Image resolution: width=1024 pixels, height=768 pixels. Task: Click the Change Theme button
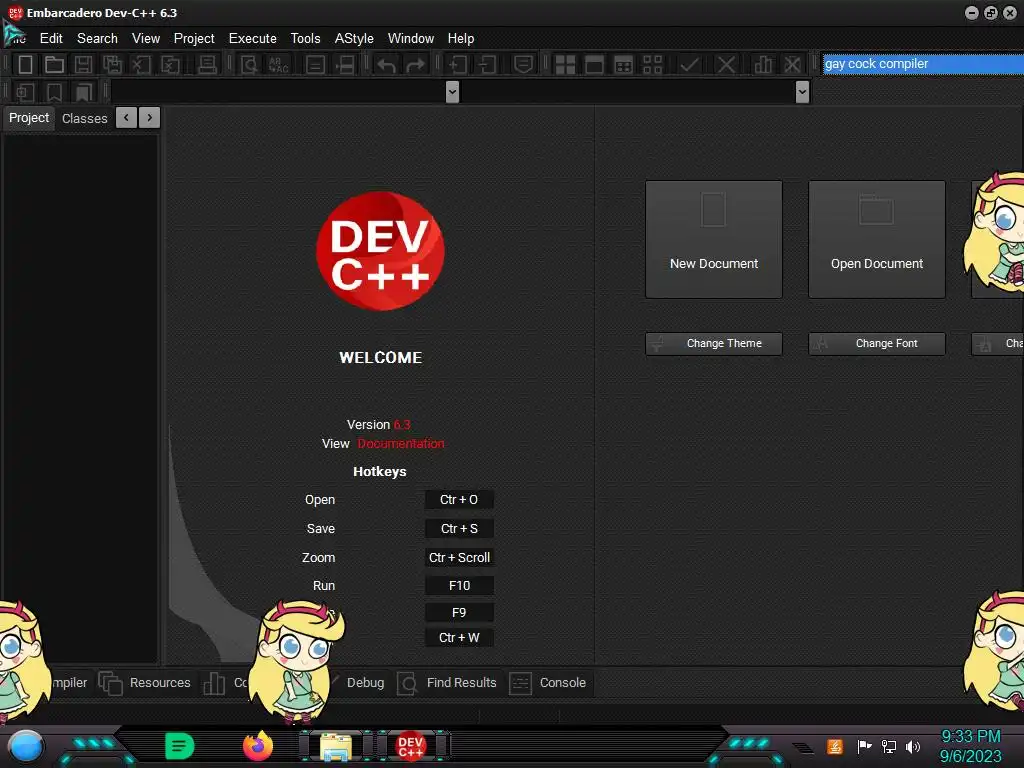point(714,344)
